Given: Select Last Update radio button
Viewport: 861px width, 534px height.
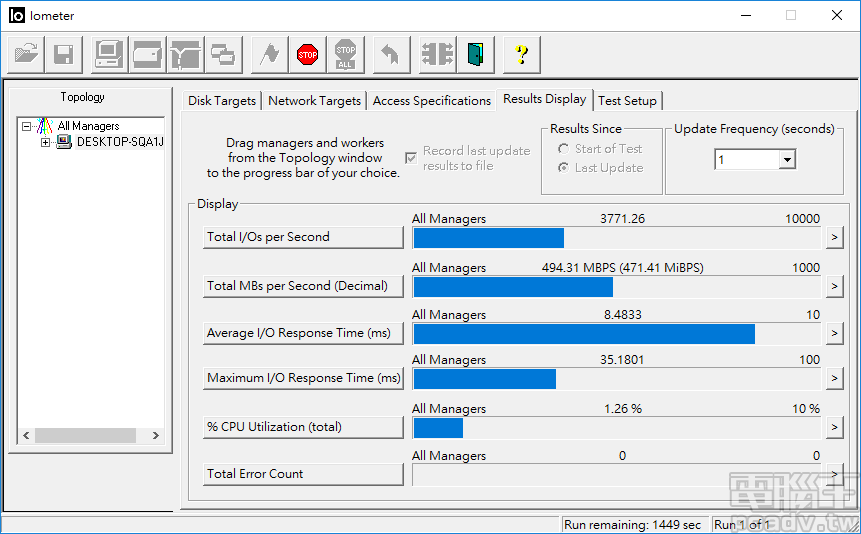Looking at the screenshot, I should click(x=563, y=168).
